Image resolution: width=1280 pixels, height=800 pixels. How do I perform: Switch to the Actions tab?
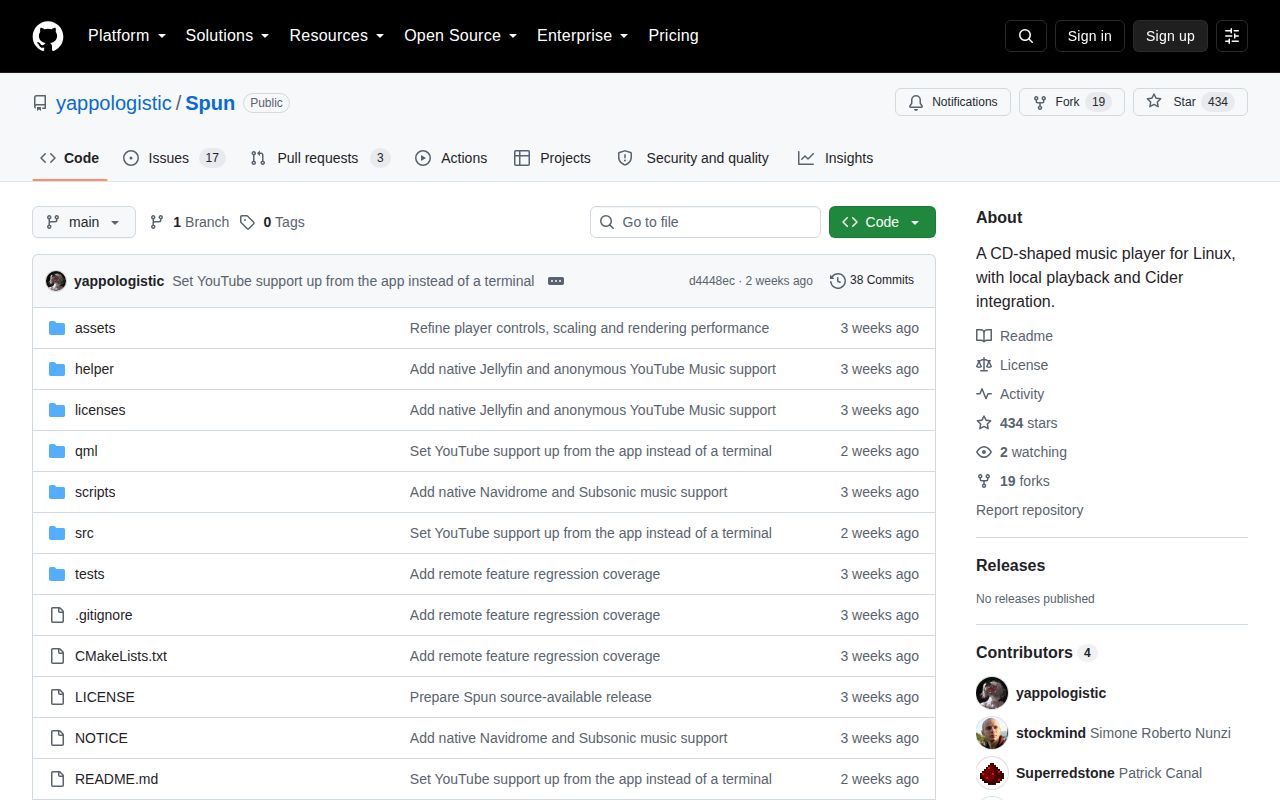[451, 158]
